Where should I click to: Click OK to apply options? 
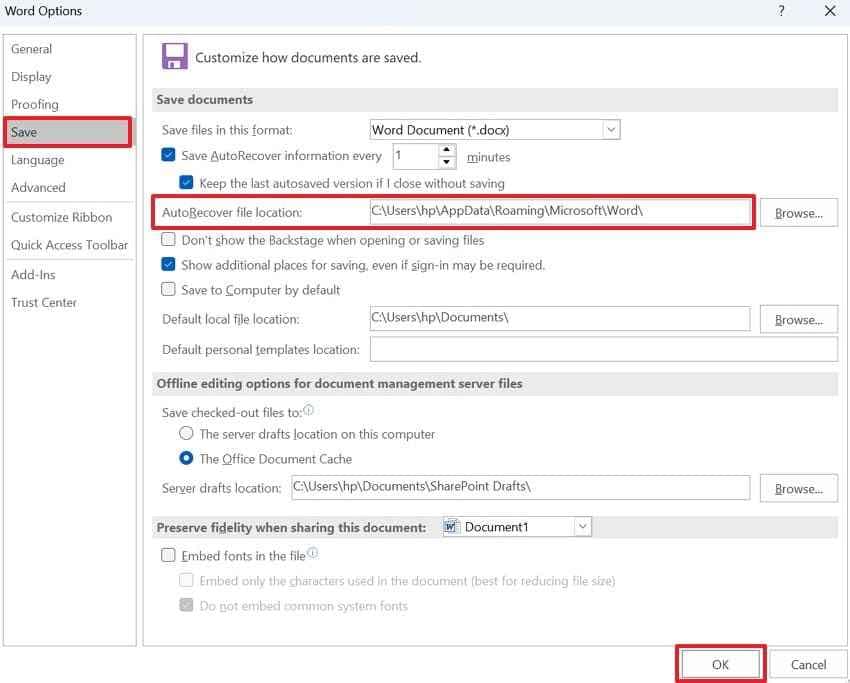[x=720, y=665]
